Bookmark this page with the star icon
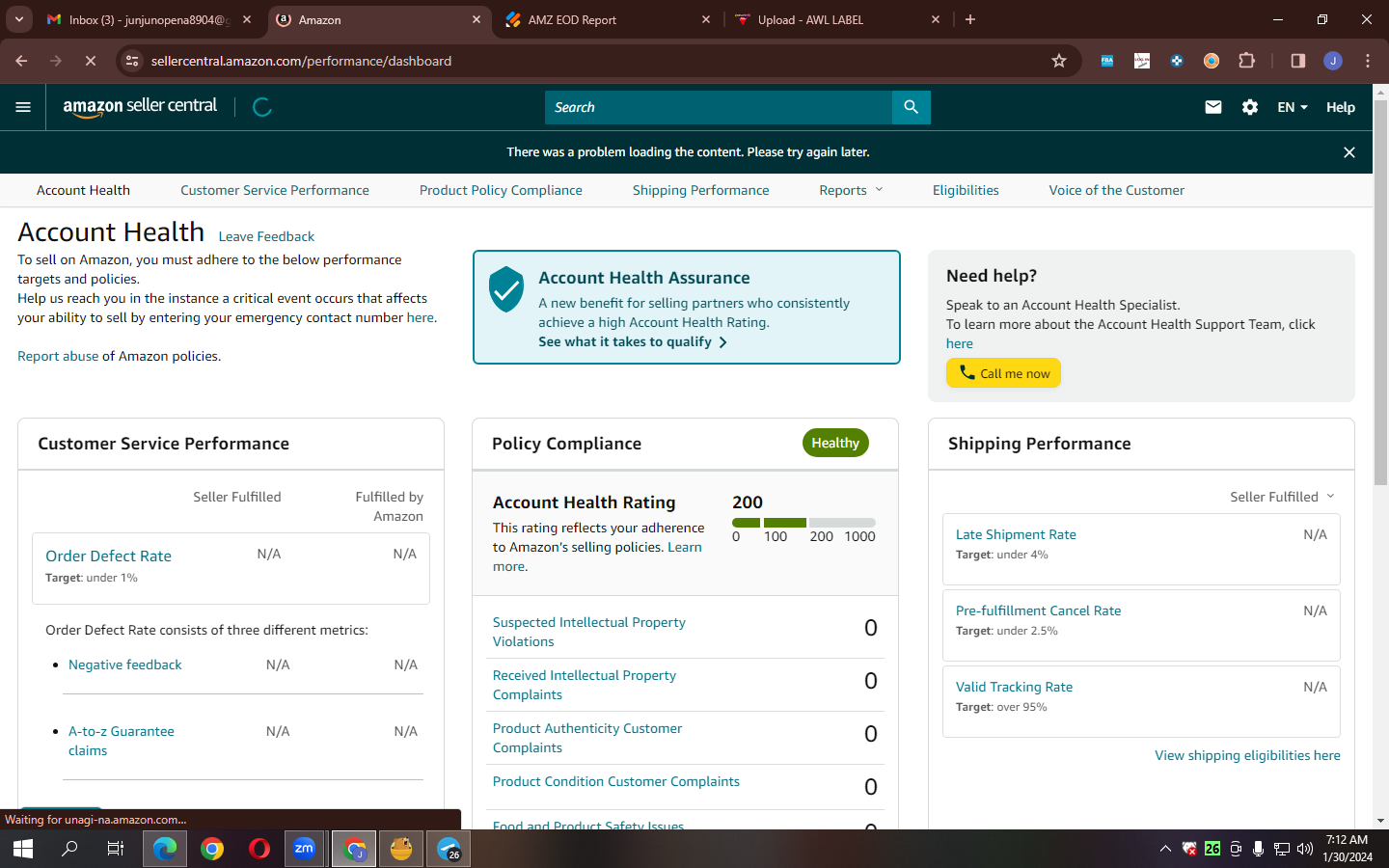The image size is (1389, 868). tap(1059, 61)
